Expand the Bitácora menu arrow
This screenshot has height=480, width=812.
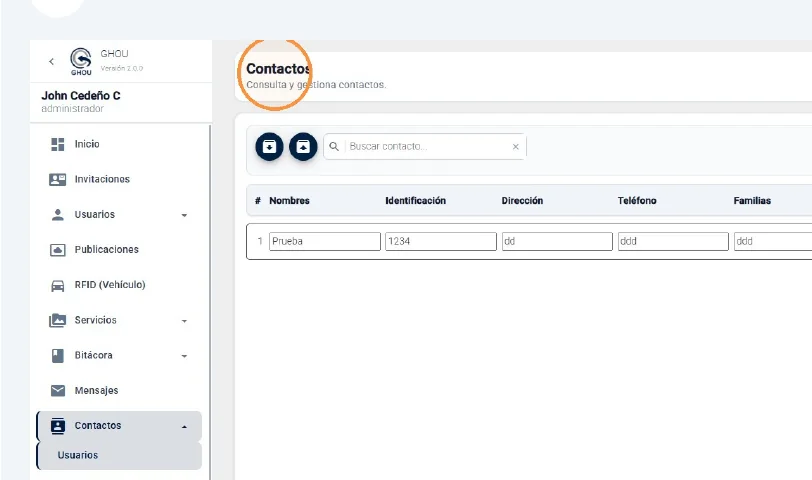click(x=184, y=356)
